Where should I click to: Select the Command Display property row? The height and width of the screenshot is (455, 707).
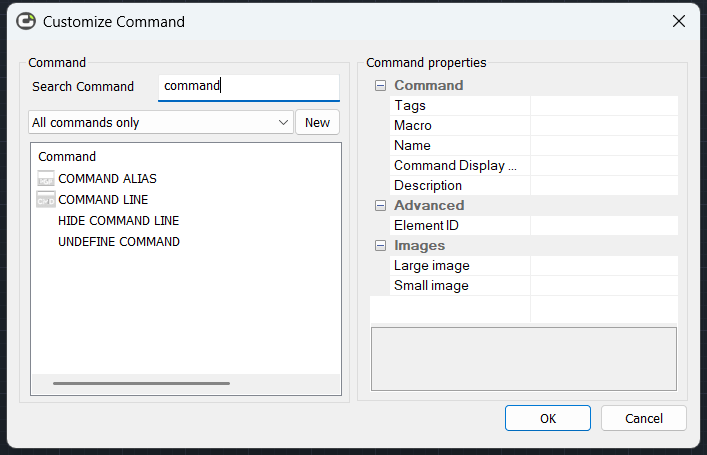534,165
